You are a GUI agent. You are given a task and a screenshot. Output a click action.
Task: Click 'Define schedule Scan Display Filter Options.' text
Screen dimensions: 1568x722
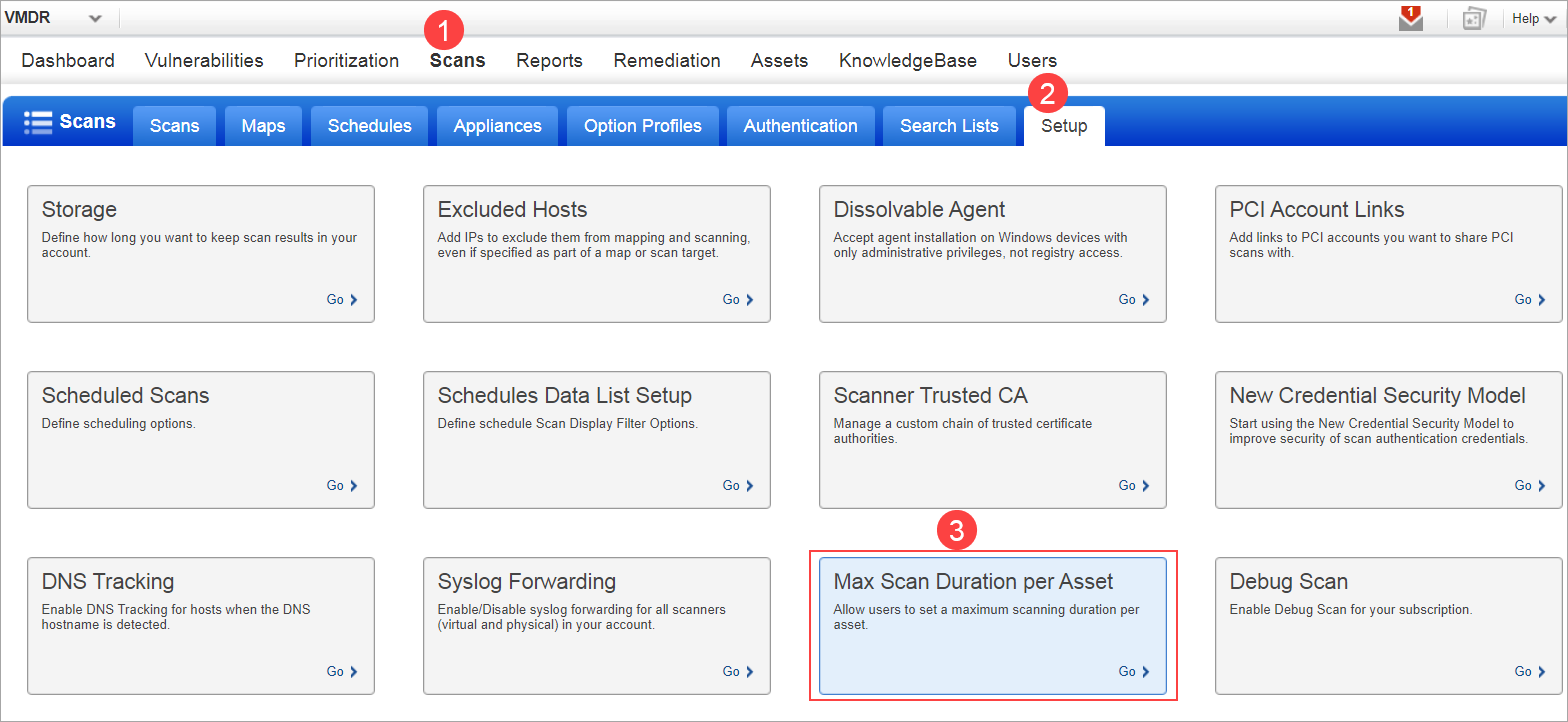pyautogui.click(x=568, y=424)
